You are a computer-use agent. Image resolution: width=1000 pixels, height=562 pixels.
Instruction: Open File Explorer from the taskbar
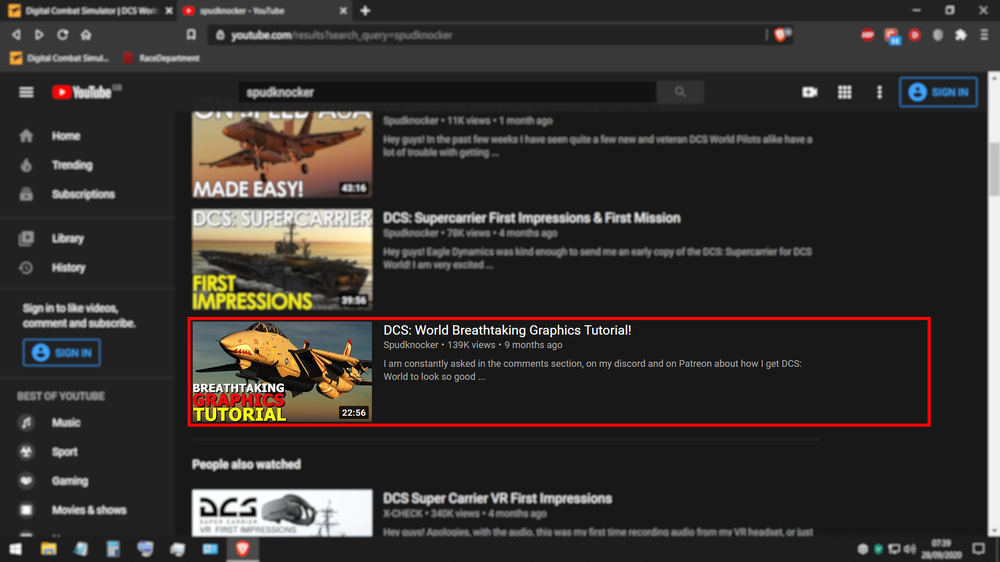pos(48,549)
